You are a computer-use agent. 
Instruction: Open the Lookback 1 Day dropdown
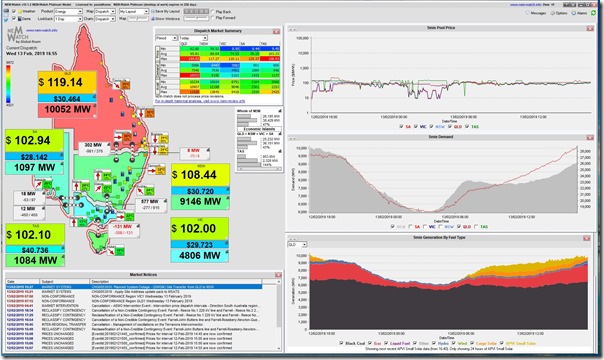click(69, 18)
